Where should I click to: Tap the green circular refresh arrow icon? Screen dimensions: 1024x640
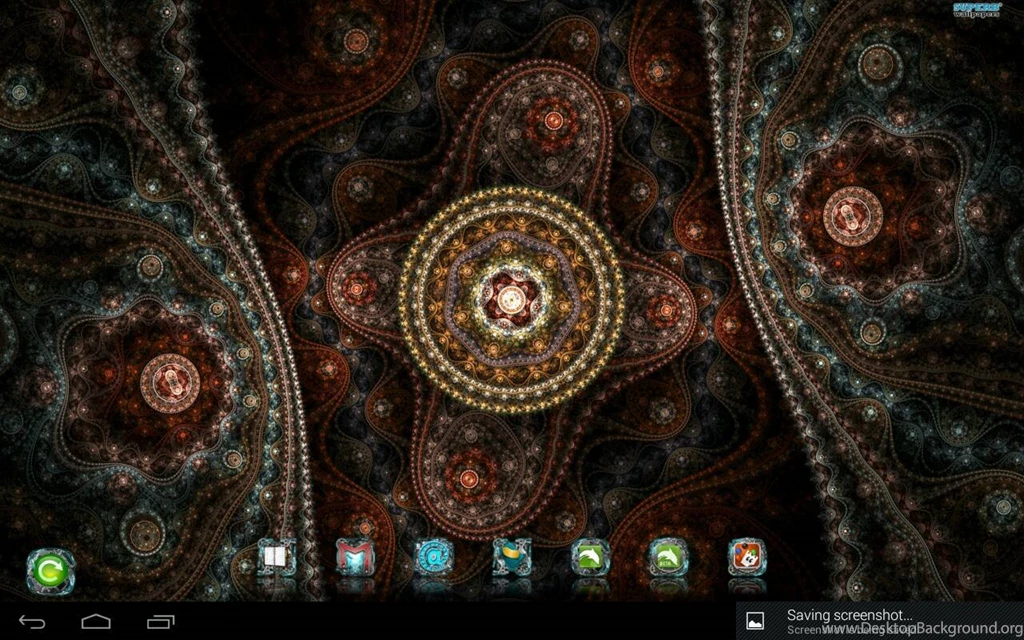(x=50, y=571)
